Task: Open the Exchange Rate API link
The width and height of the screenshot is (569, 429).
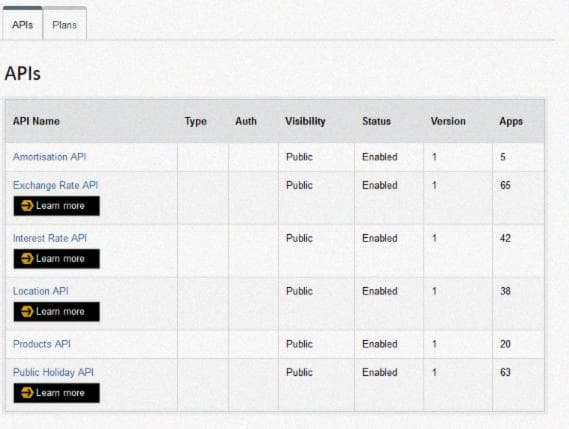Action: click(x=56, y=185)
